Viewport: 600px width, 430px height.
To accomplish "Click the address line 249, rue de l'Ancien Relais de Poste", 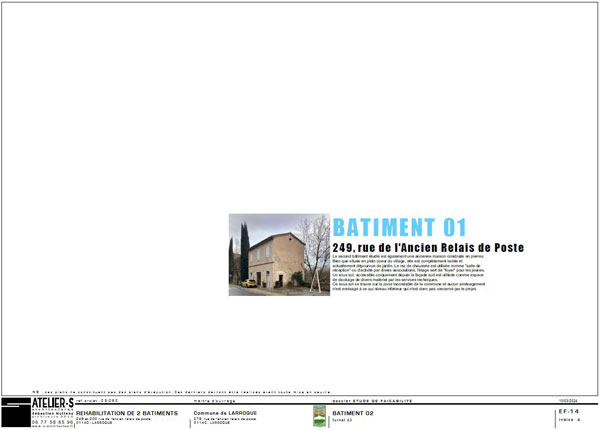I will pos(428,247).
